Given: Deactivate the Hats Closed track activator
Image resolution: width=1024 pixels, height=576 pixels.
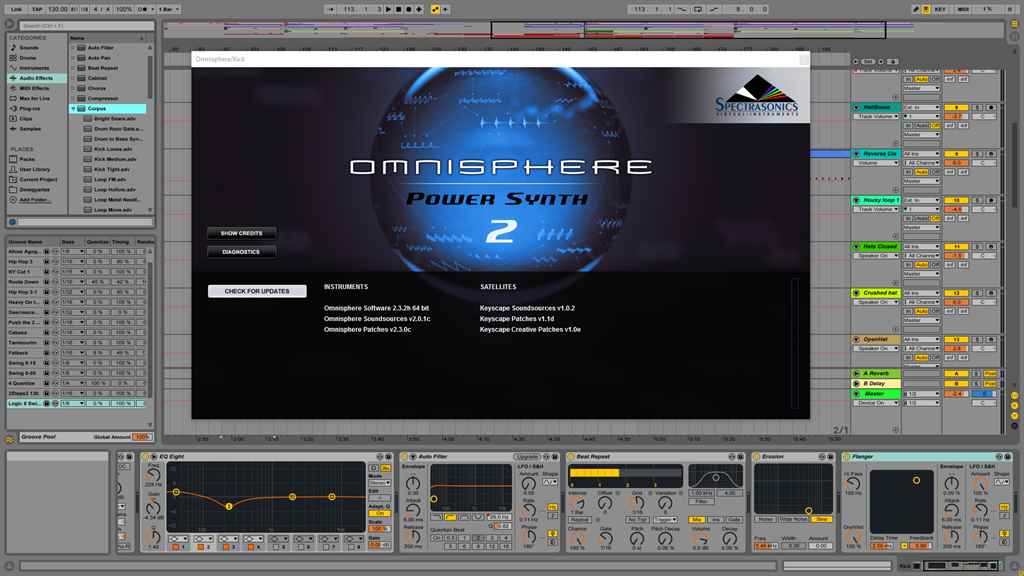Looking at the screenshot, I should [955, 247].
